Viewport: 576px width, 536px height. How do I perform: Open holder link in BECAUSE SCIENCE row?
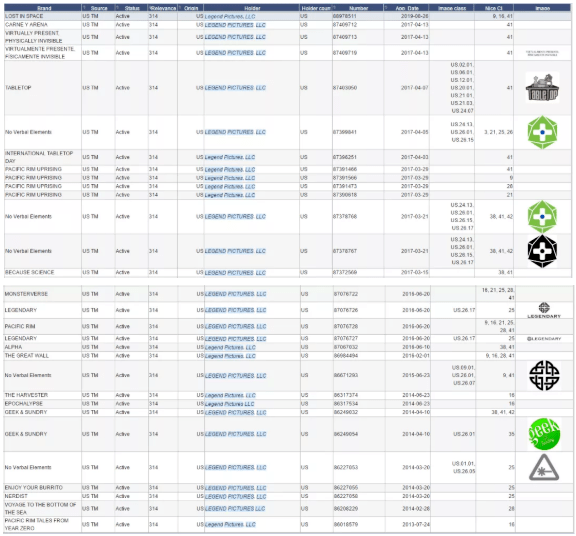click(x=235, y=273)
